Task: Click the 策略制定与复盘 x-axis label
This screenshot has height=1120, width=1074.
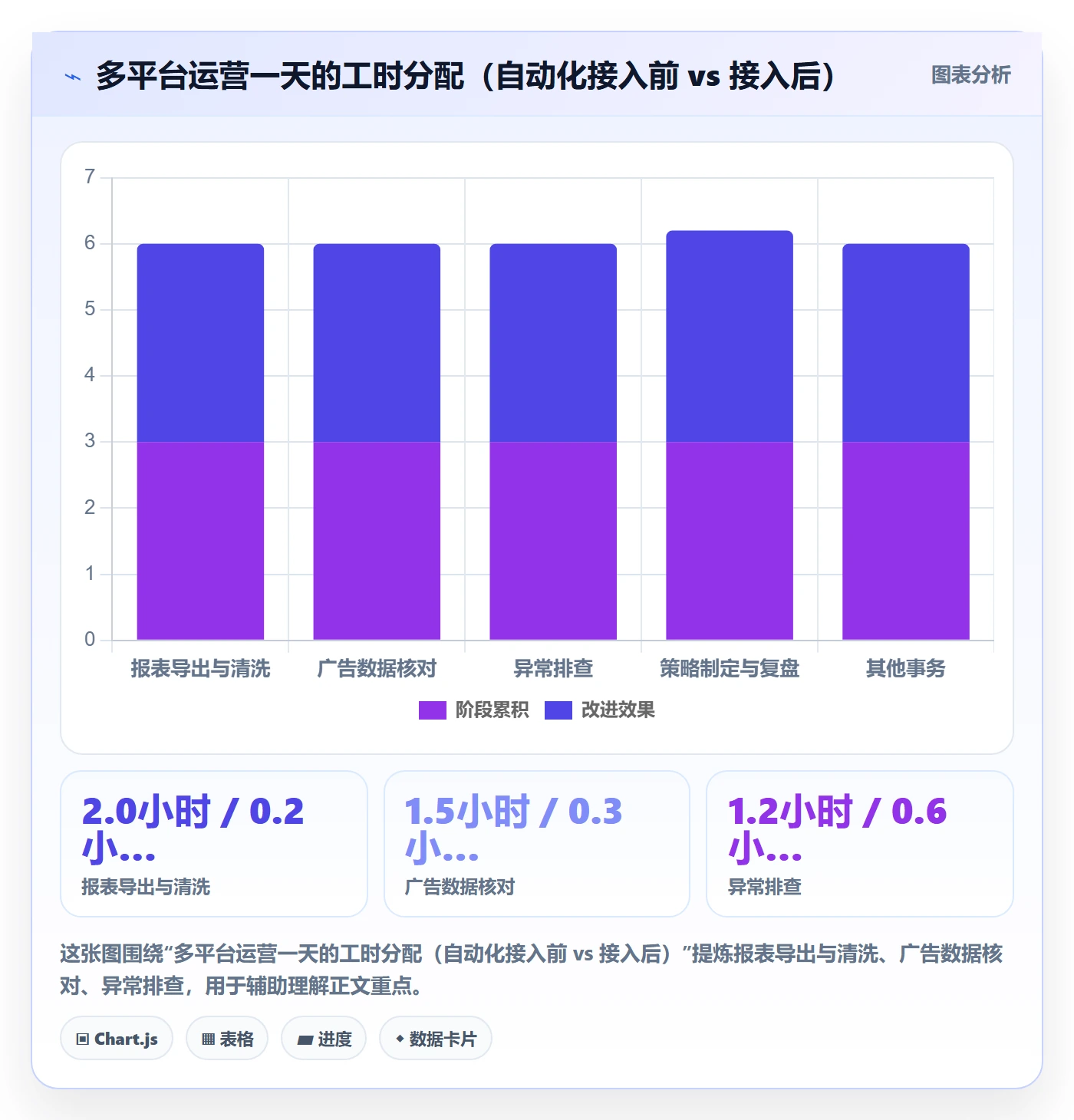Action: point(730,669)
